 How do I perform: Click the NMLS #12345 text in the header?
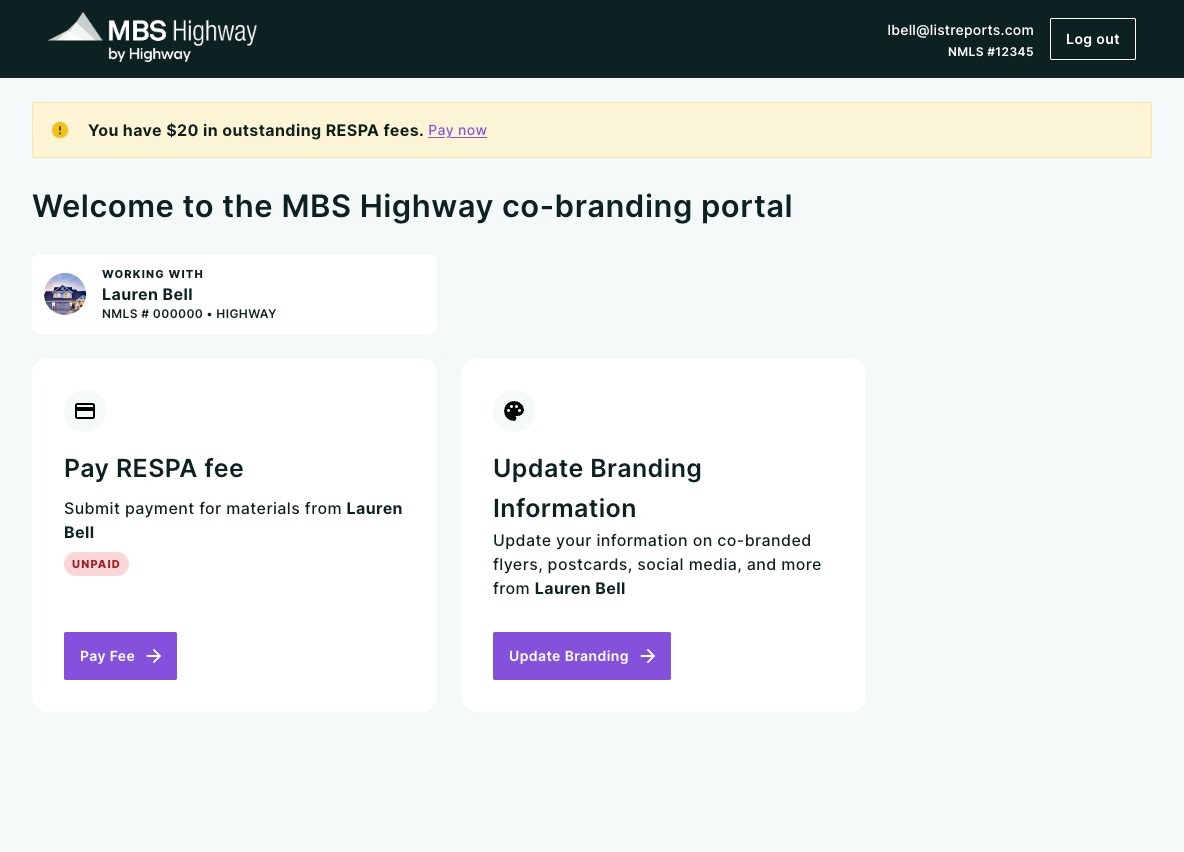[991, 51]
